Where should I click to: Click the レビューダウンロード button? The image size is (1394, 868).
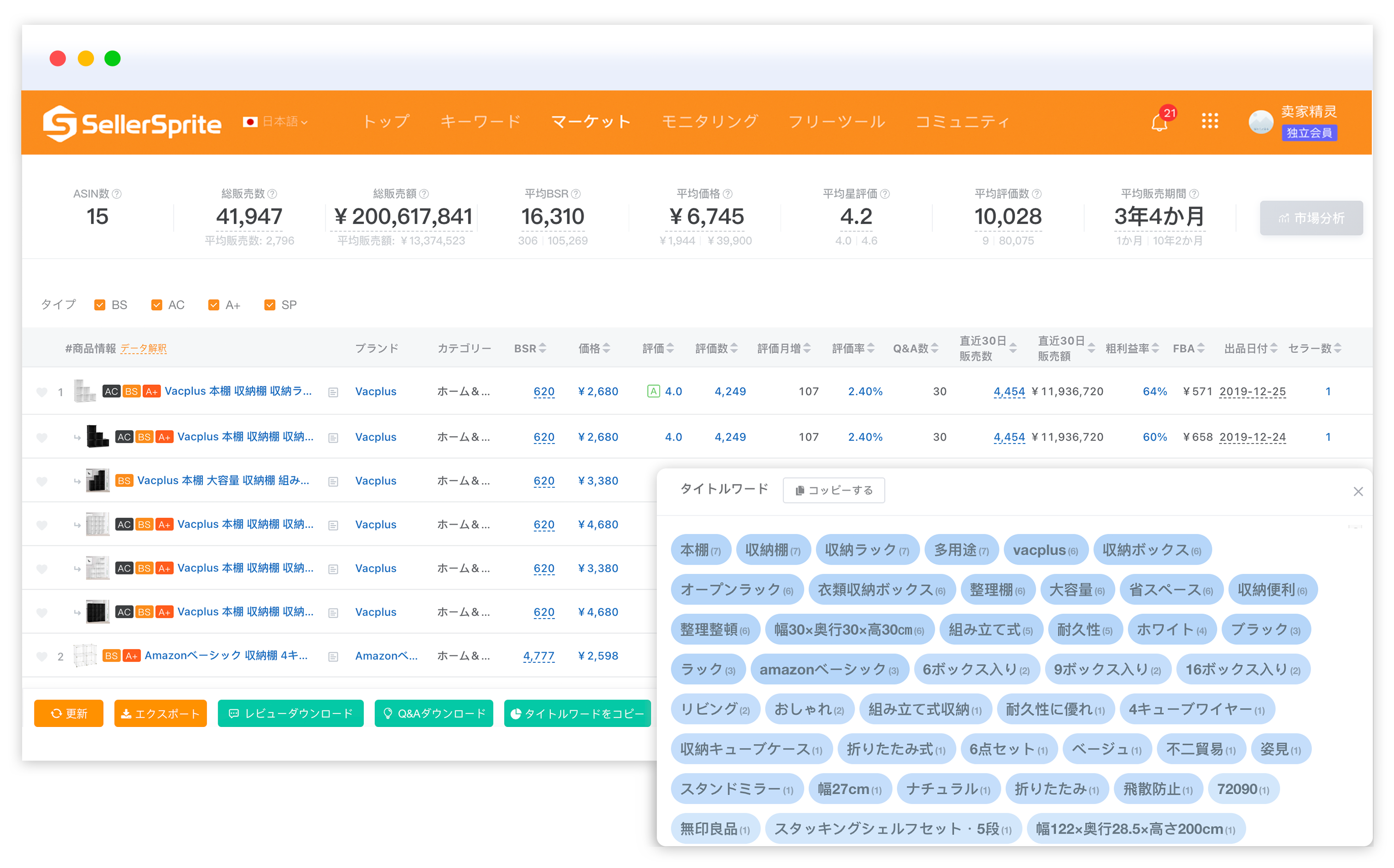pos(290,714)
